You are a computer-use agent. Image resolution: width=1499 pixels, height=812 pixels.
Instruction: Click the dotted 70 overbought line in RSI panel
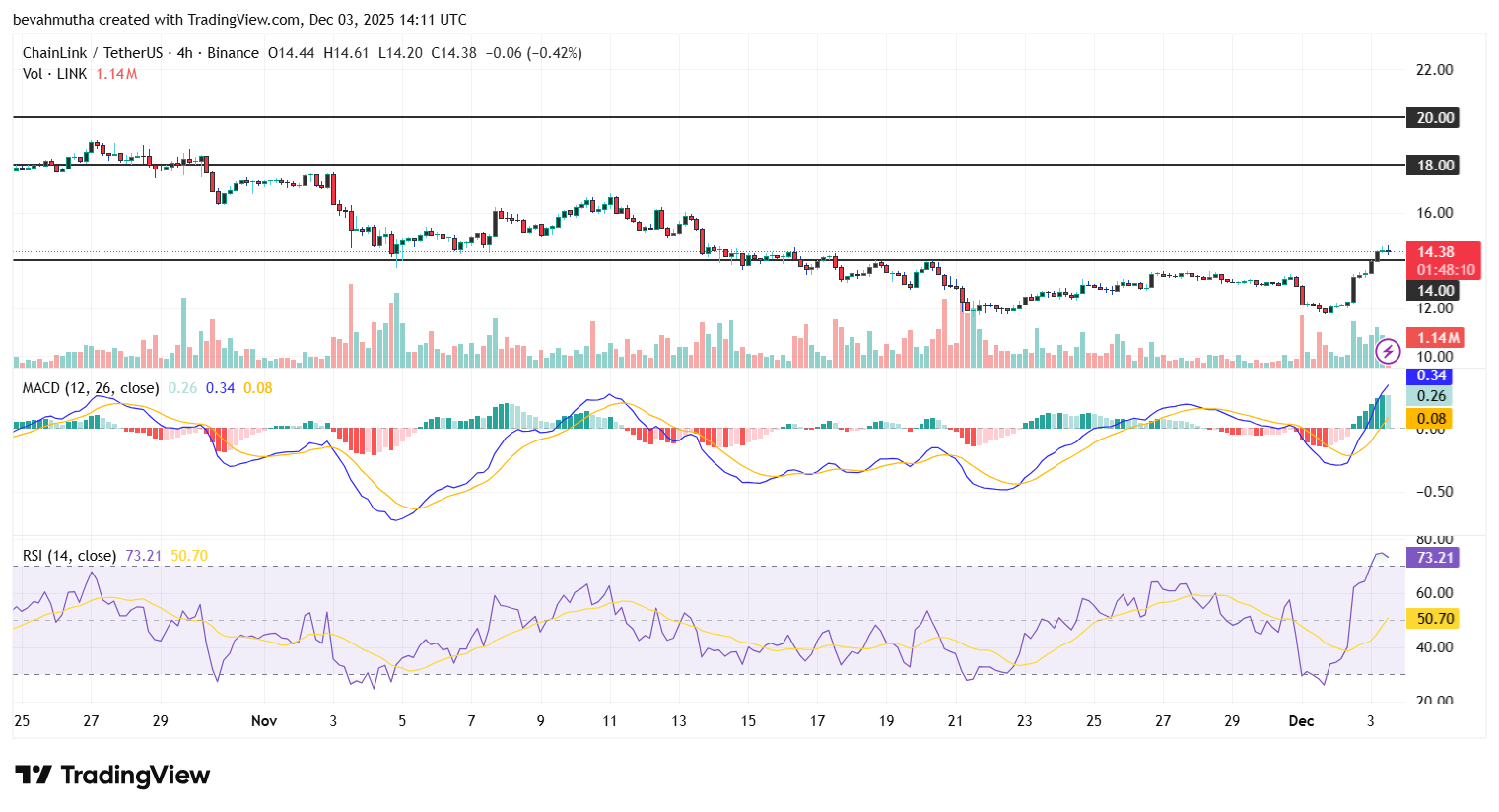click(x=690, y=567)
